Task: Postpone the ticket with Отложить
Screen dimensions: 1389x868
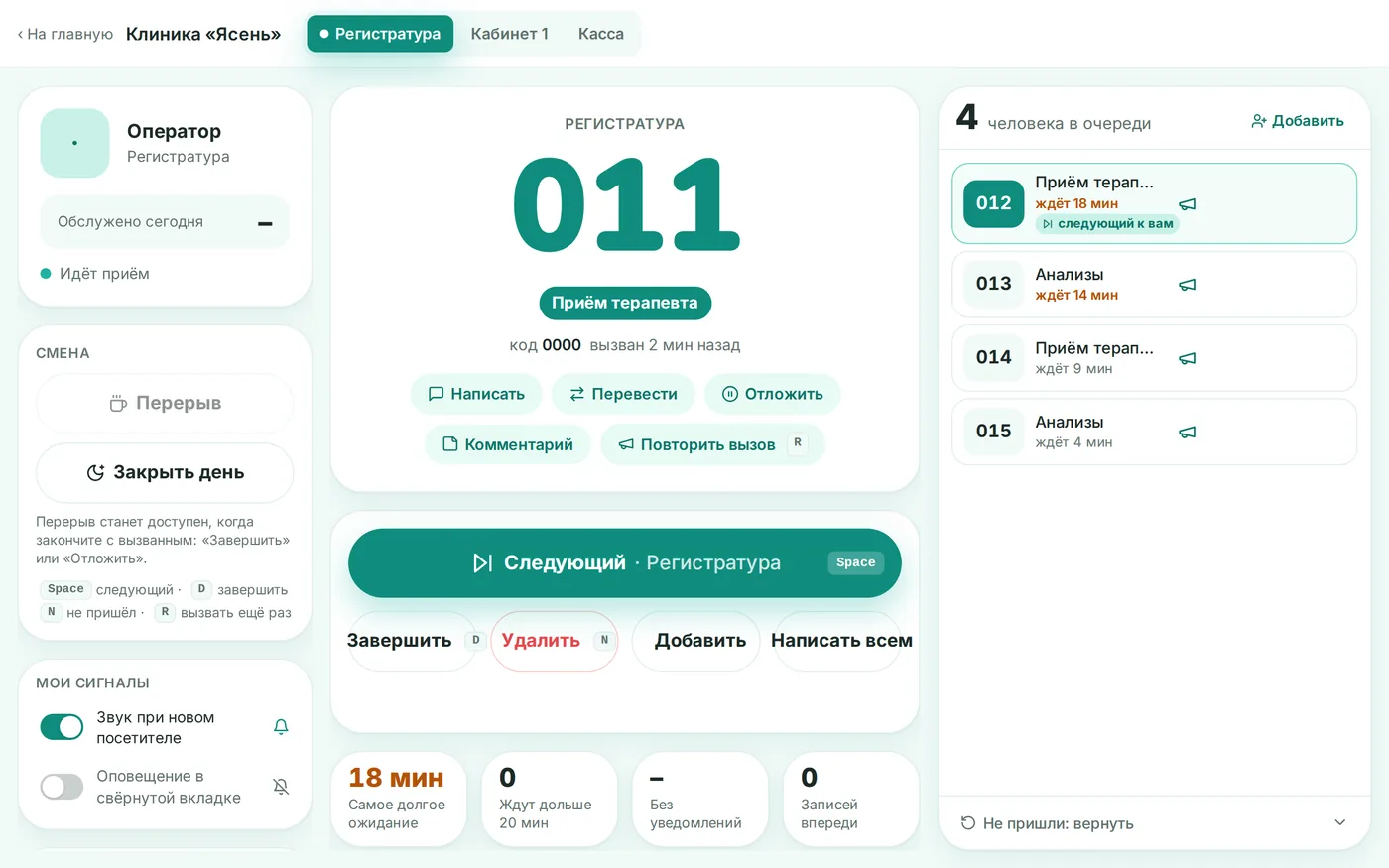Action: coord(773,394)
